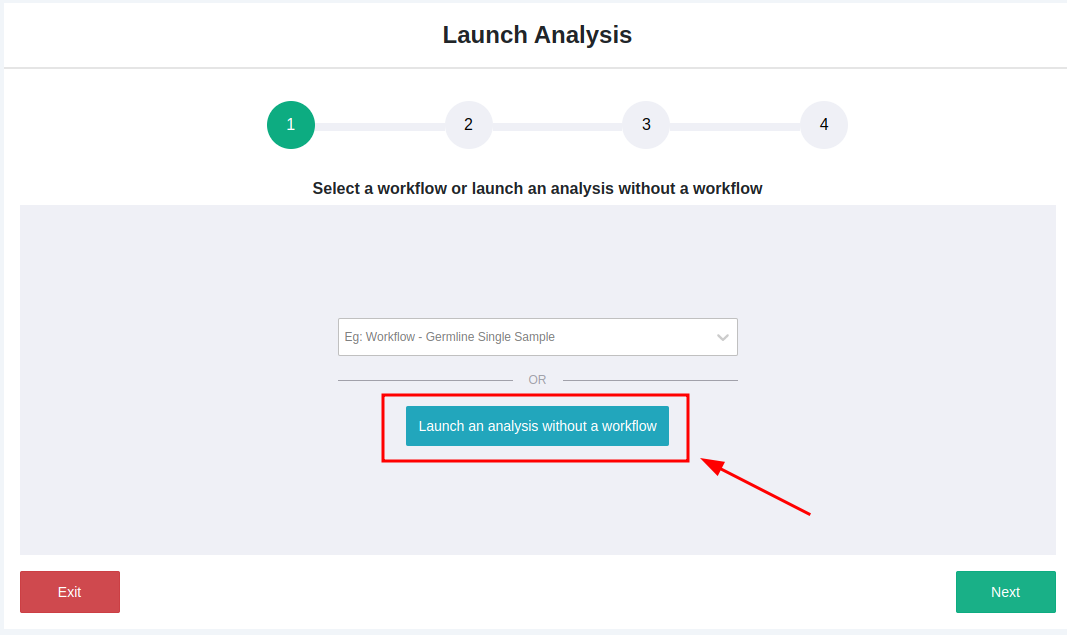Screen dimensions: 1067x635
Task: Click the red arrow annotation head
Action: pos(710,464)
